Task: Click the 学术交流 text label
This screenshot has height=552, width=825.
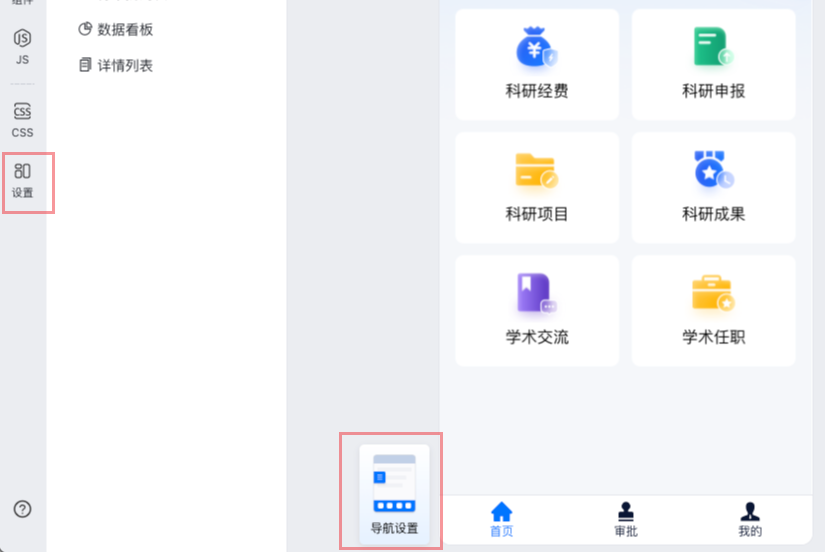Action: click(x=537, y=338)
